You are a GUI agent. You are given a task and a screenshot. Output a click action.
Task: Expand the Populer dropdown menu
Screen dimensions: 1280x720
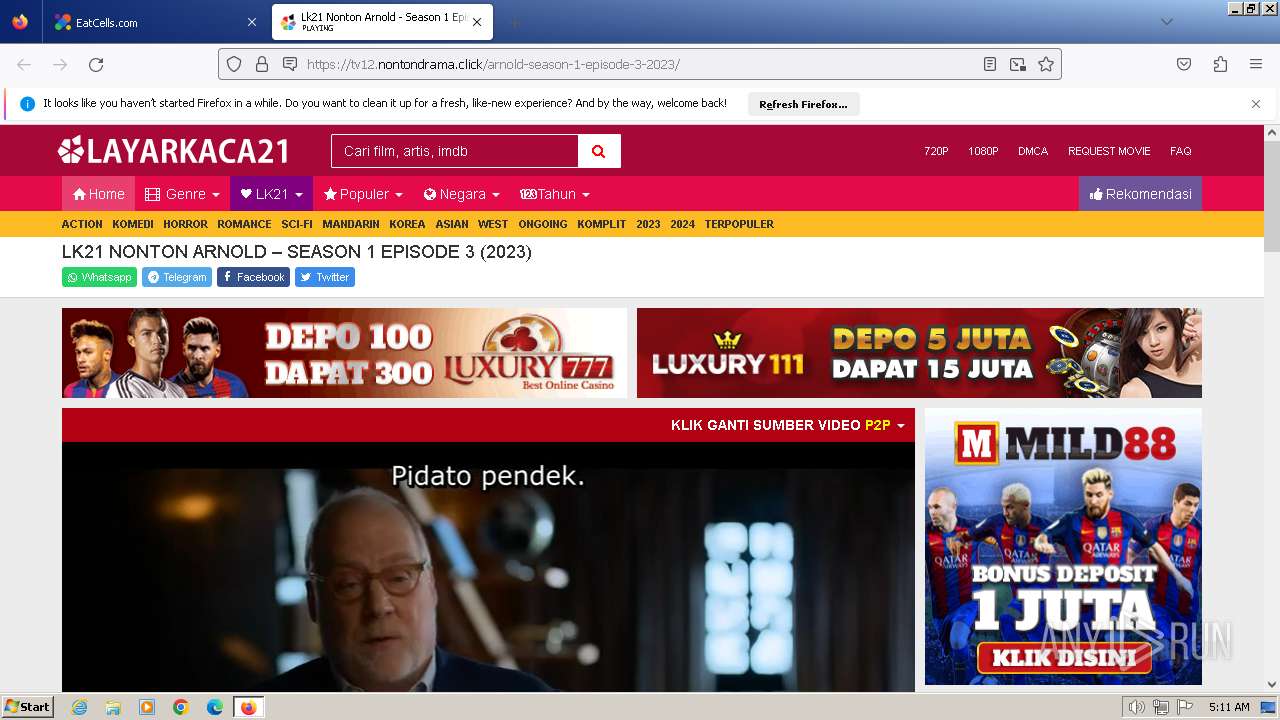click(x=363, y=194)
